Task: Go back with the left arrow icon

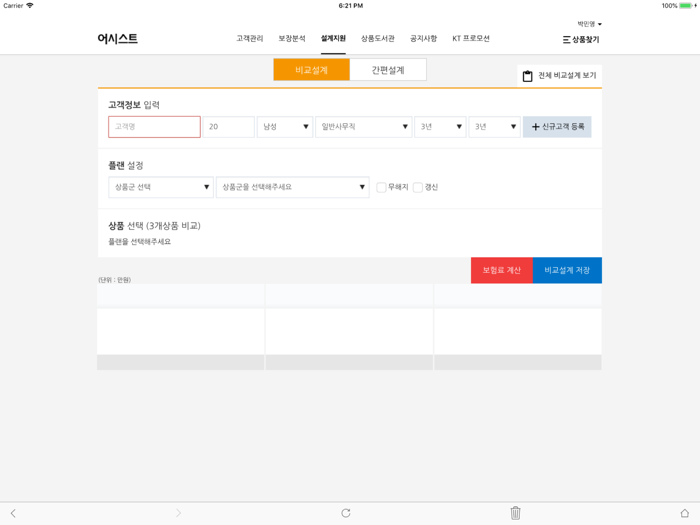Action: 13,513
